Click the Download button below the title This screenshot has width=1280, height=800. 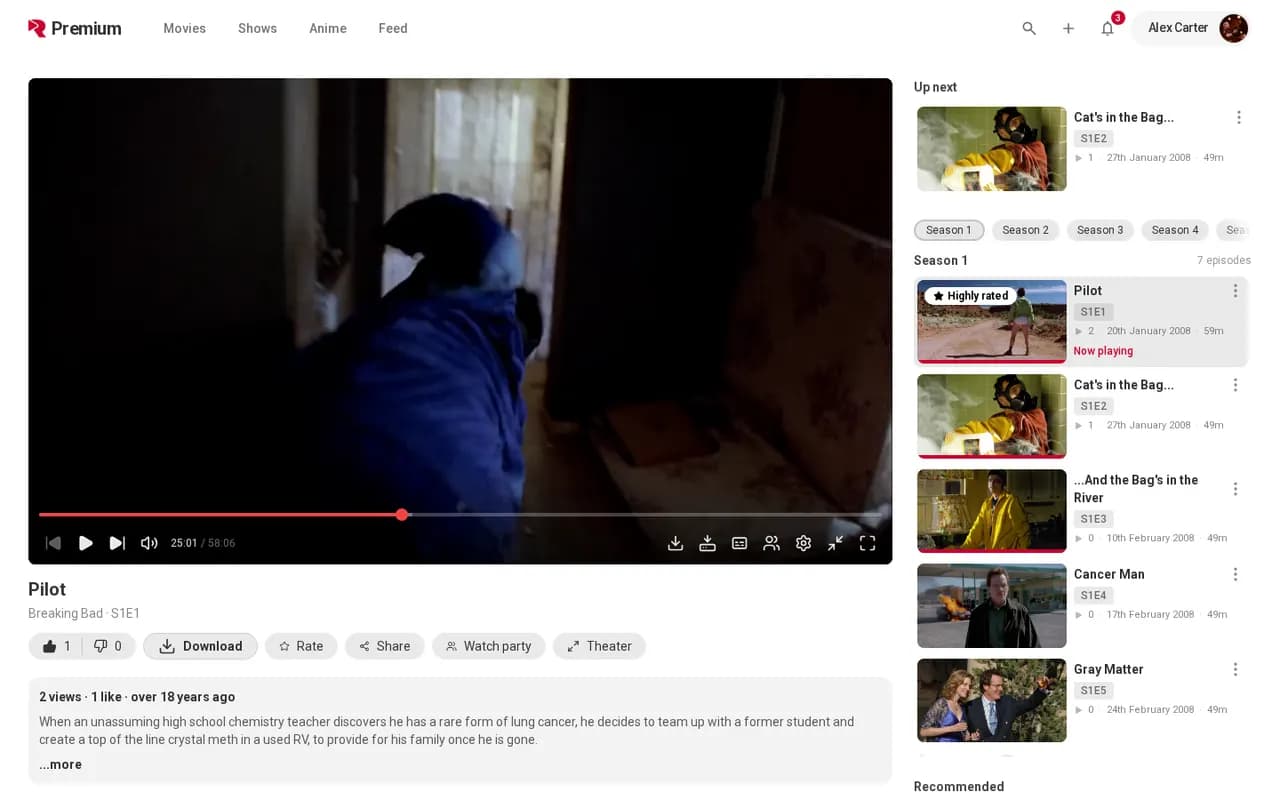tap(200, 646)
